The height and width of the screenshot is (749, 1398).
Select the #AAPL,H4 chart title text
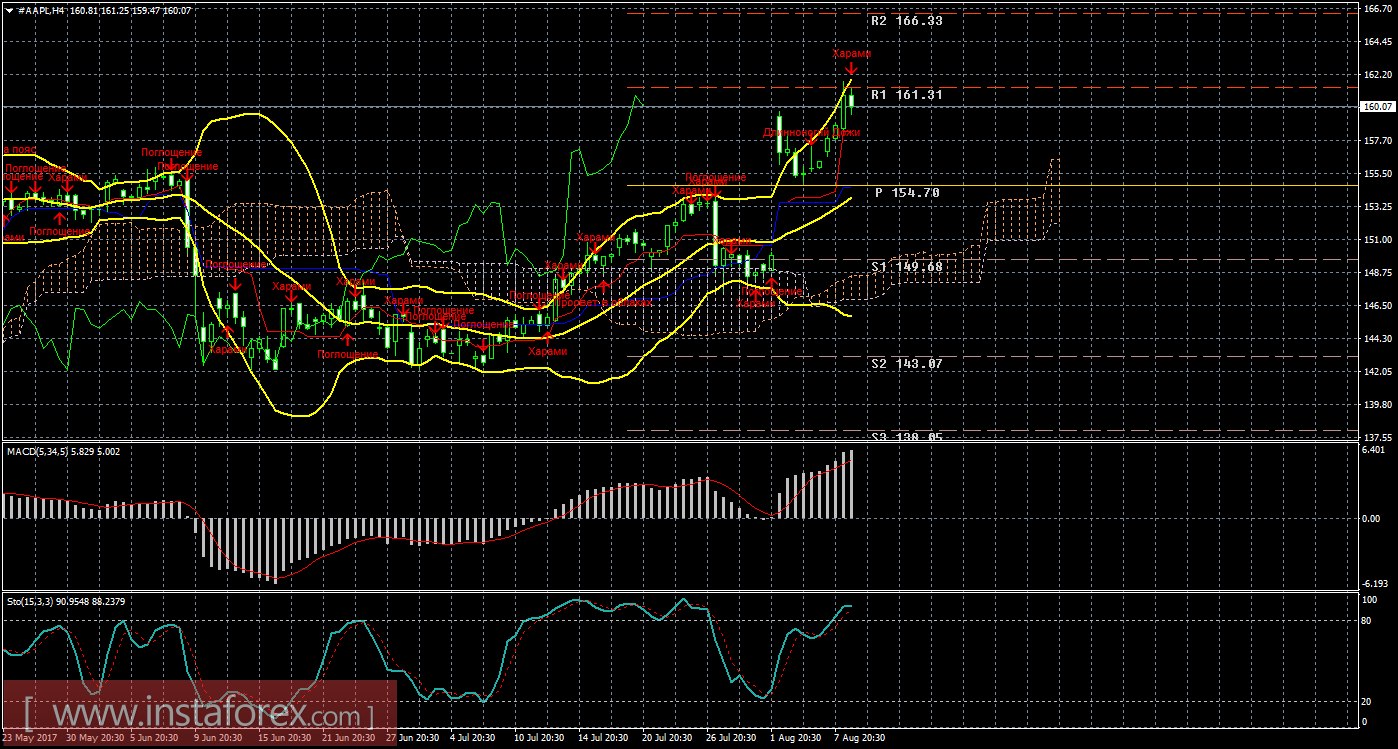pyautogui.click(x=40, y=10)
